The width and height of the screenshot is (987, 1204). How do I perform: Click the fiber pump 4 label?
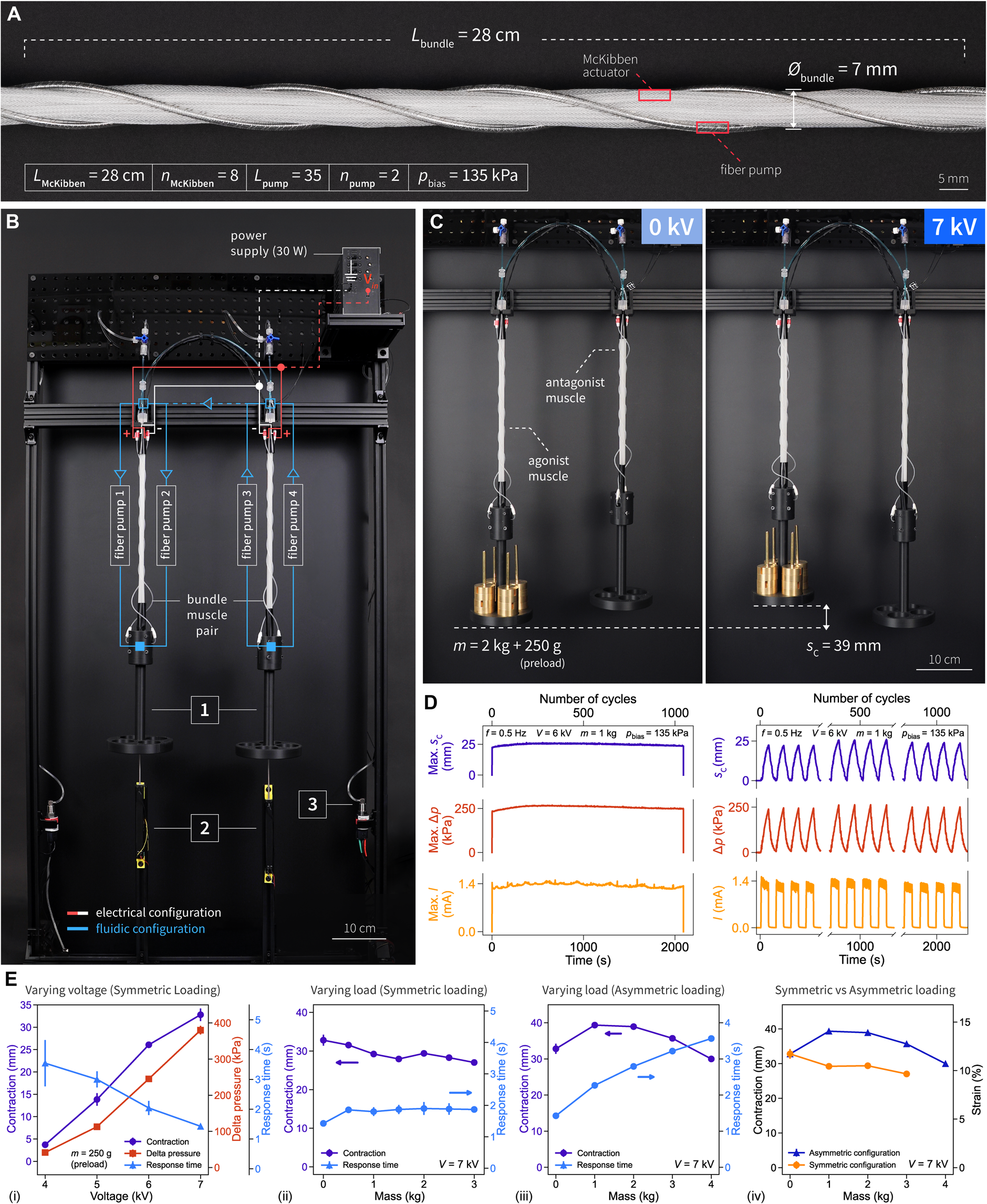click(x=293, y=525)
